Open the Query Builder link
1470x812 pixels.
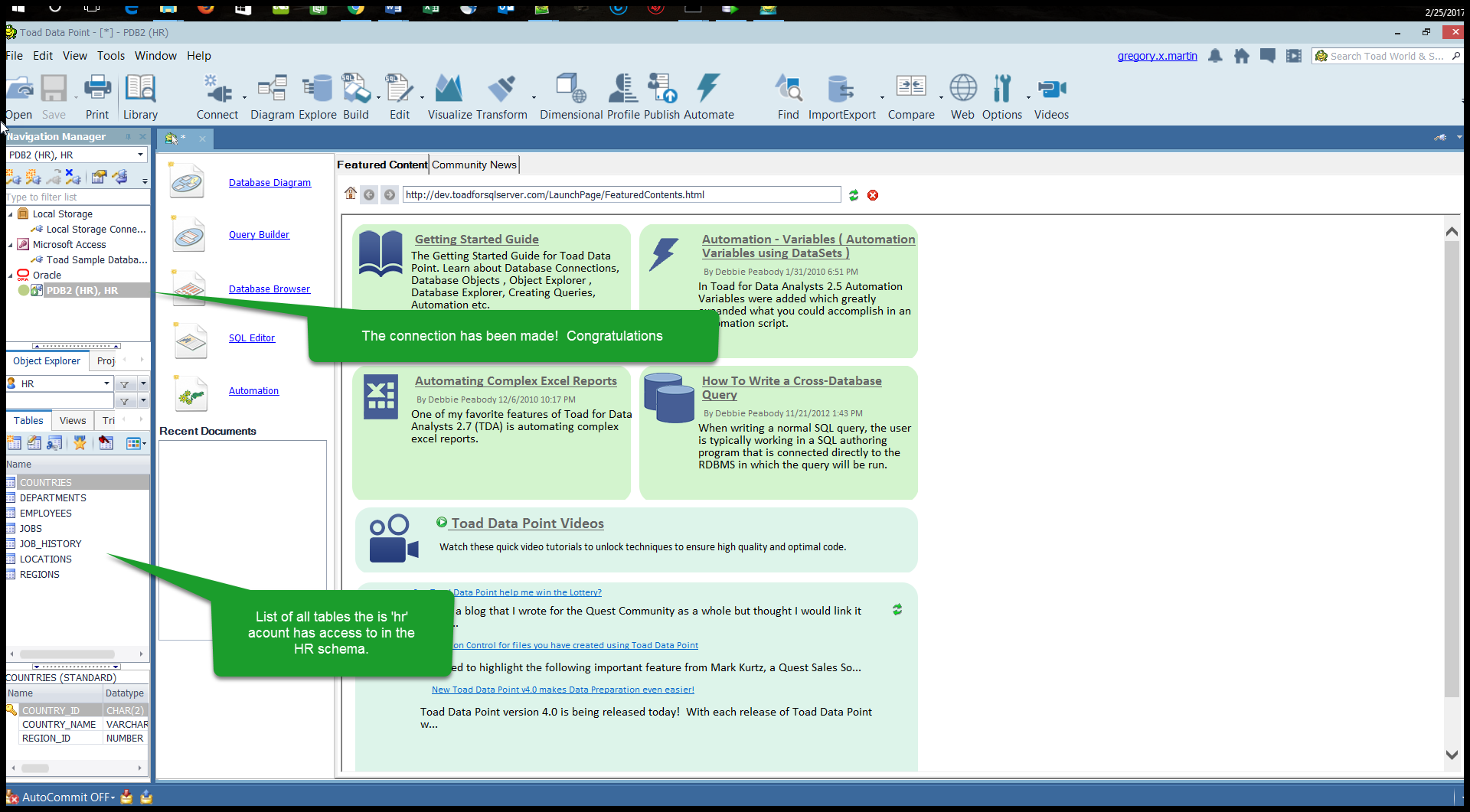pyautogui.click(x=259, y=234)
